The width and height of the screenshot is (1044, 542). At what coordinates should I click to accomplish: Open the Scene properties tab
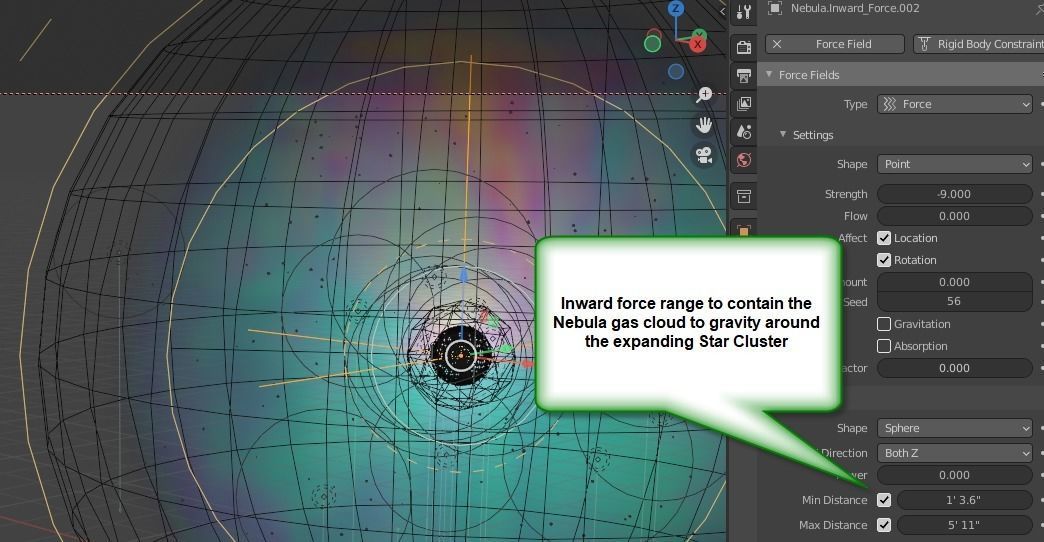tap(744, 132)
